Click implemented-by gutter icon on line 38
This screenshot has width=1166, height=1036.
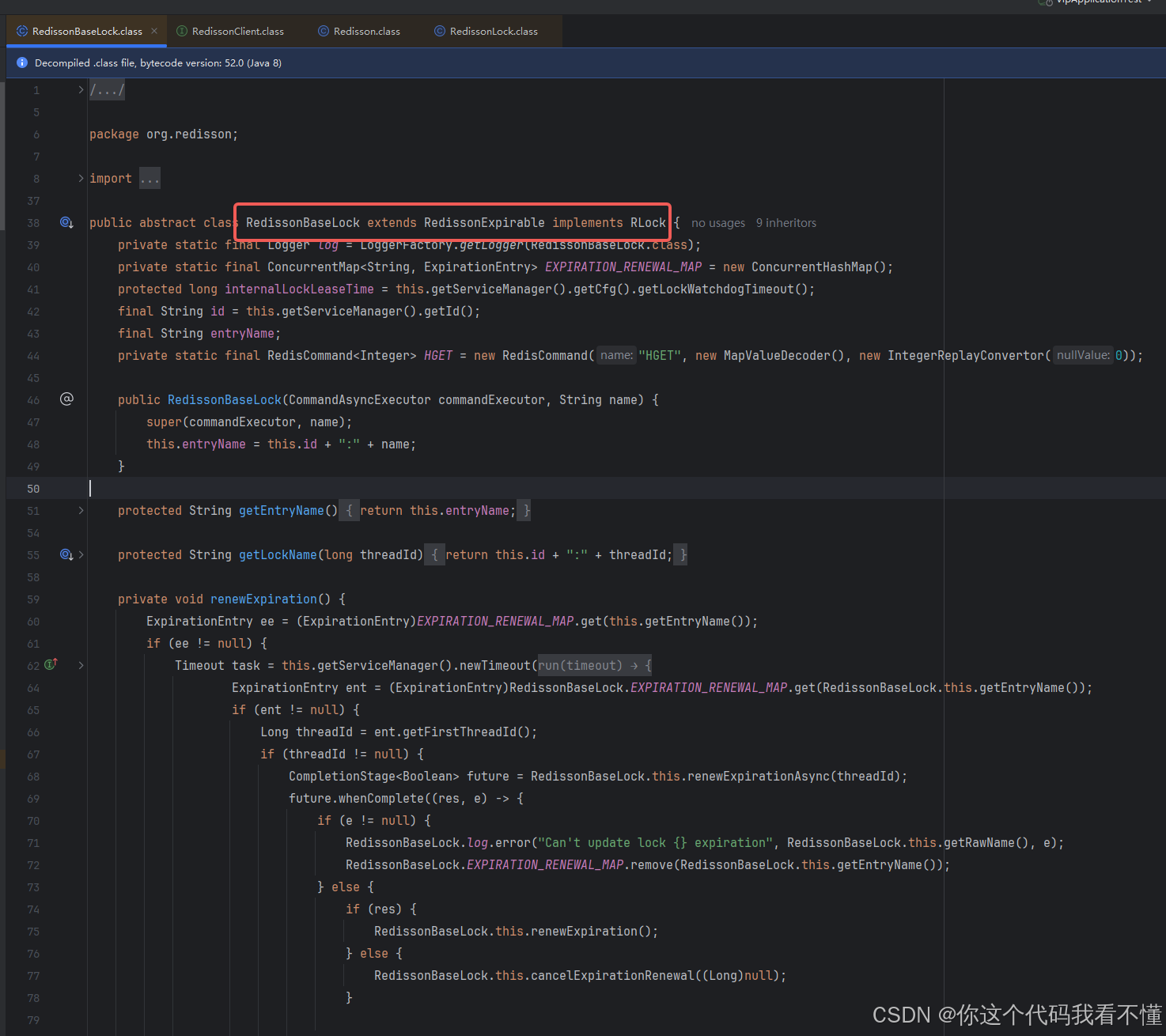[66, 223]
